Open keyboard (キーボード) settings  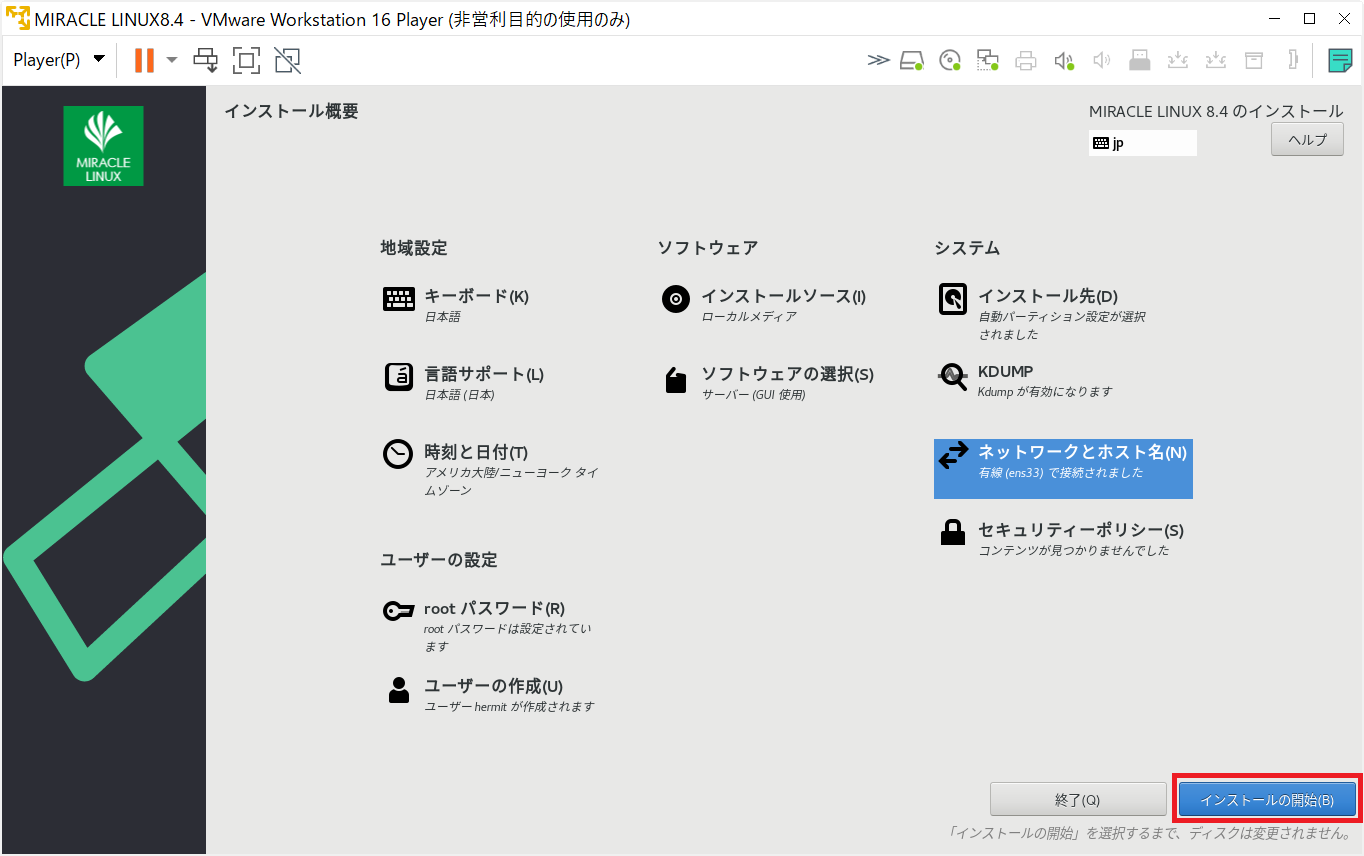[x=457, y=304]
